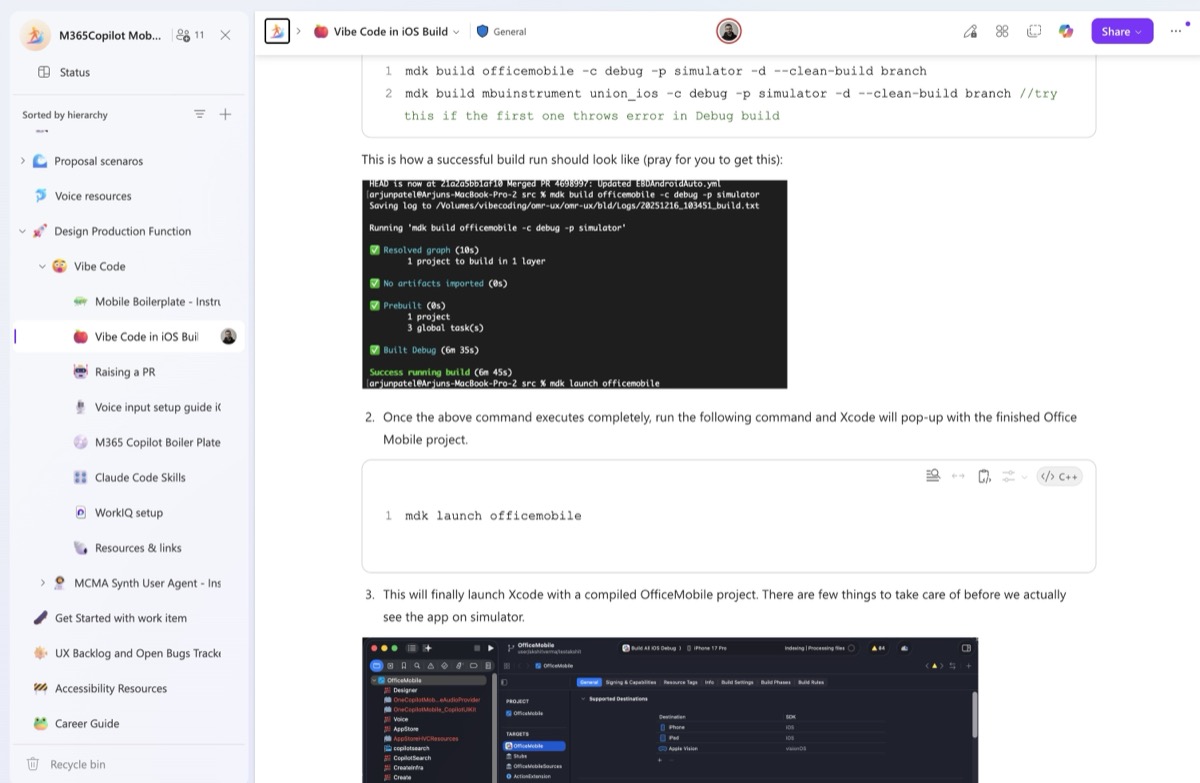This screenshot has width=1200, height=783.
Task: Click the Status page icon
Action: click(x=44, y=72)
